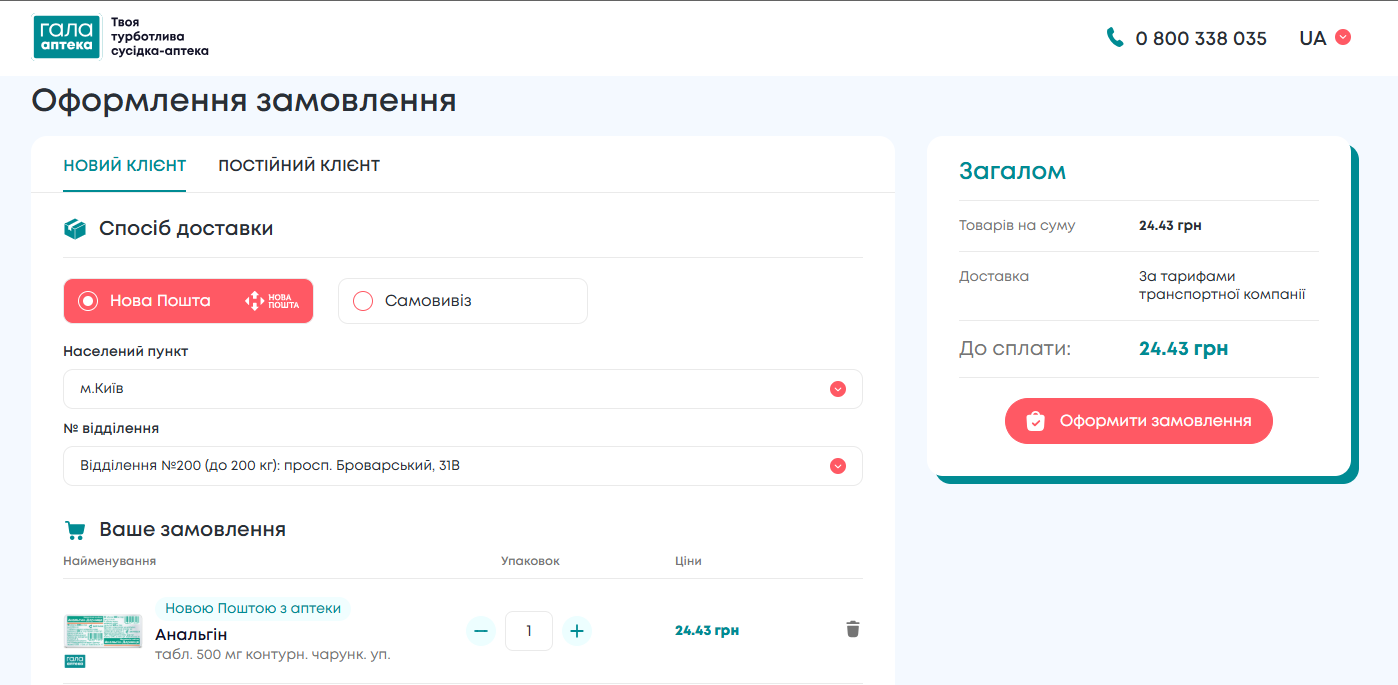Select the Самовивіз pickup option
1398x685 pixels.
pos(462,301)
